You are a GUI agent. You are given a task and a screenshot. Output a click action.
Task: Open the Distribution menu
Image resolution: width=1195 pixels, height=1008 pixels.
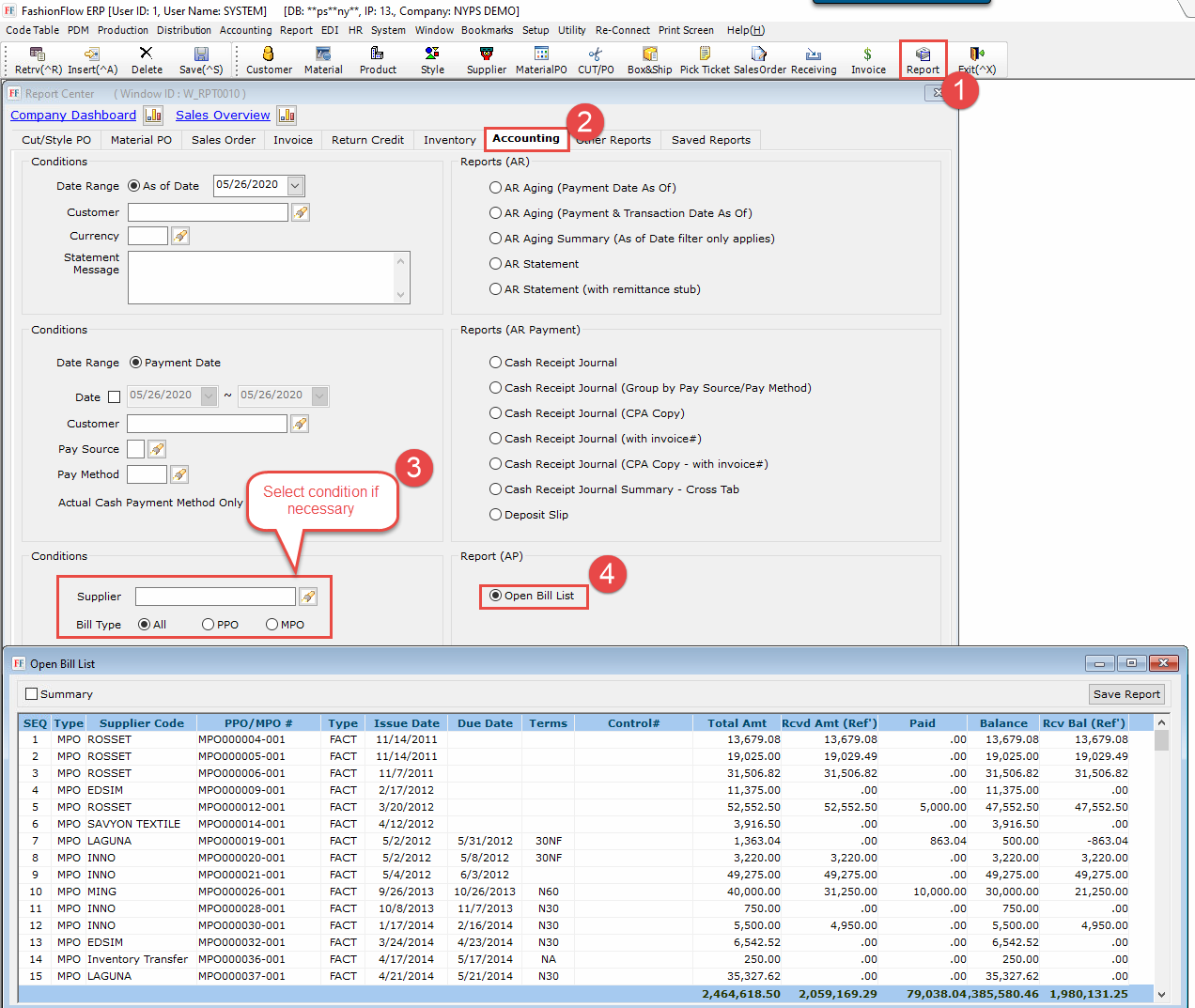[x=184, y=30]
